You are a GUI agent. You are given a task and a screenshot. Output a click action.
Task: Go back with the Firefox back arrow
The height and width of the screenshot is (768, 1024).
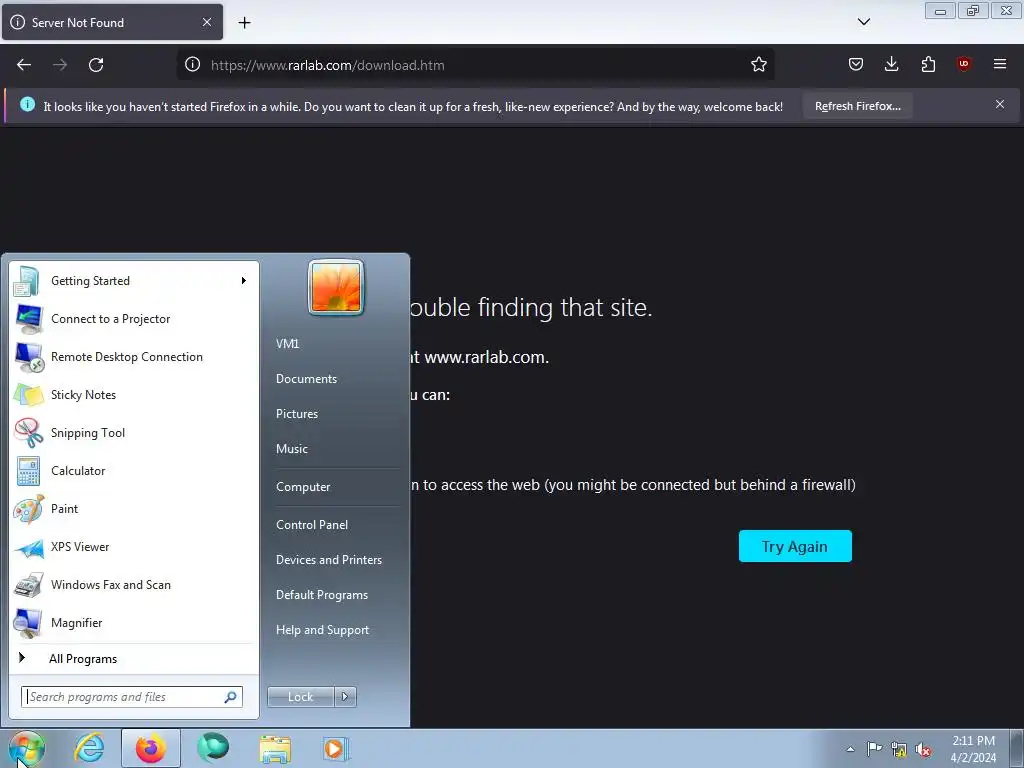pyautogui.click(x=24, y=65)
